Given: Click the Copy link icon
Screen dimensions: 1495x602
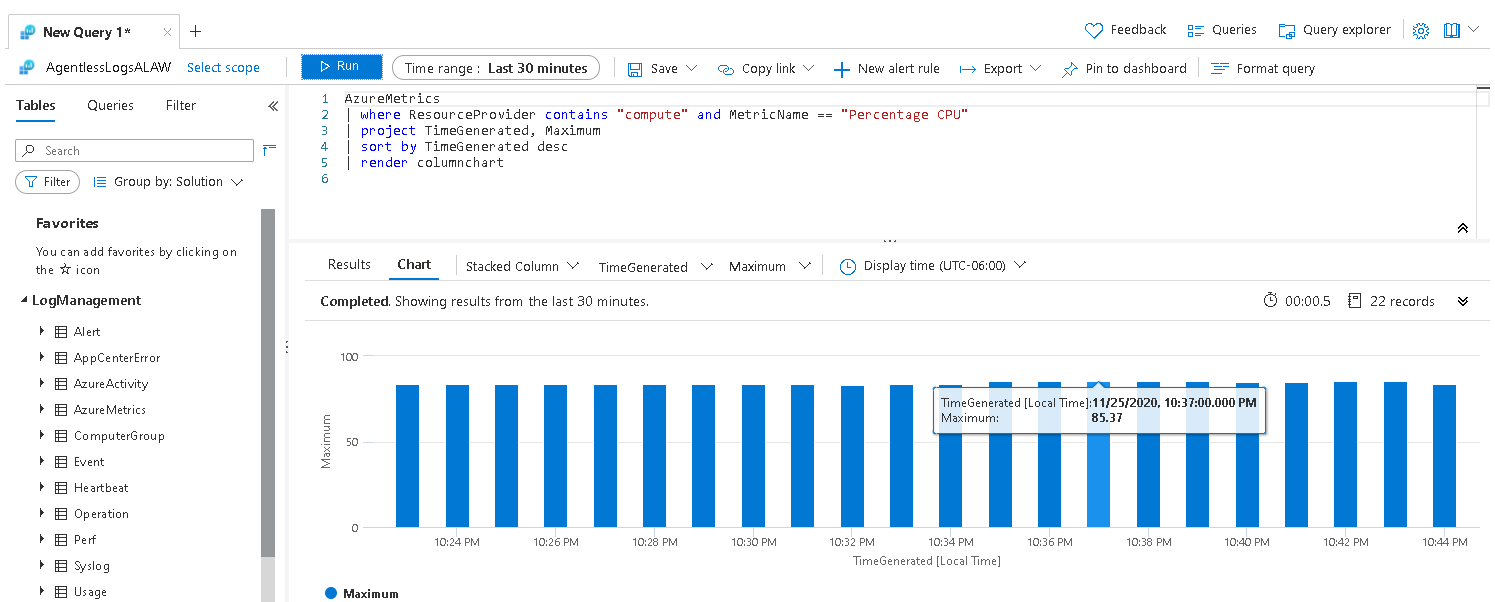Looking at the screenshot, I should [x=724, y=68].
